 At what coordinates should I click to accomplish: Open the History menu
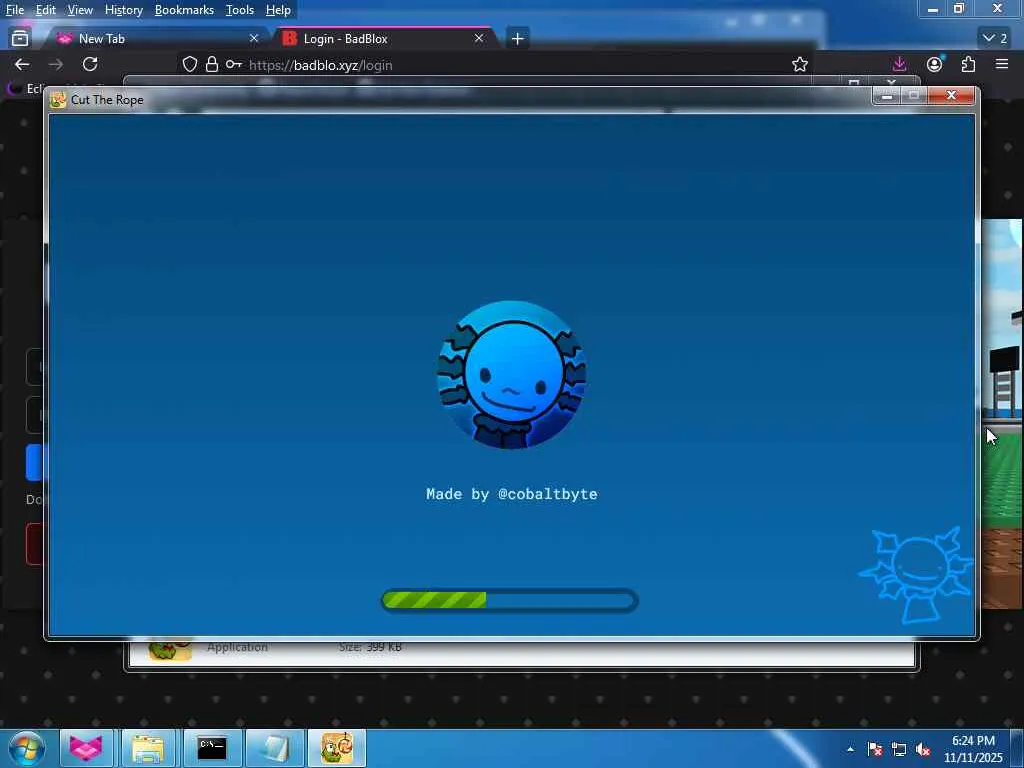123,10
